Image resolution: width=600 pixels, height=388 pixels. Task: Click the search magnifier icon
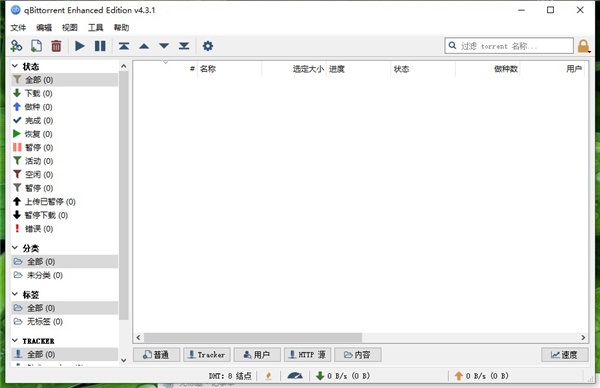pyautogui.click(x=452, y=46)
